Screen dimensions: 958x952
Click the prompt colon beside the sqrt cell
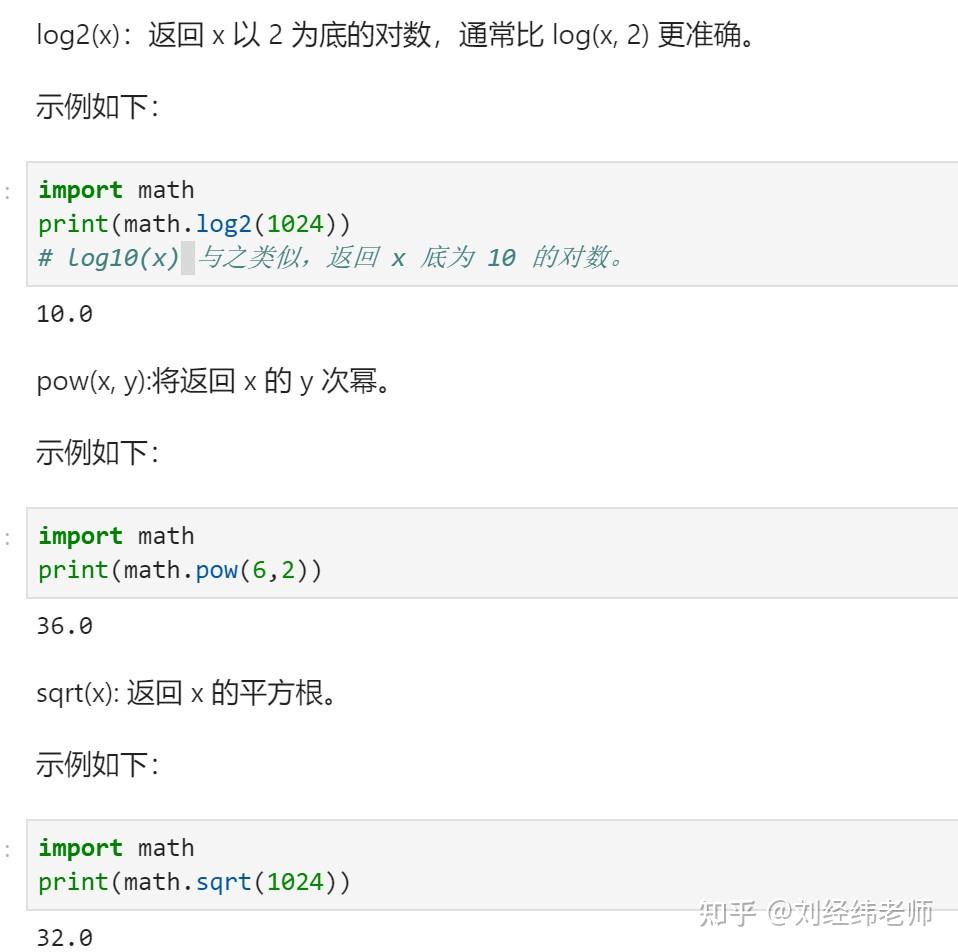click(x=9, y=849)
